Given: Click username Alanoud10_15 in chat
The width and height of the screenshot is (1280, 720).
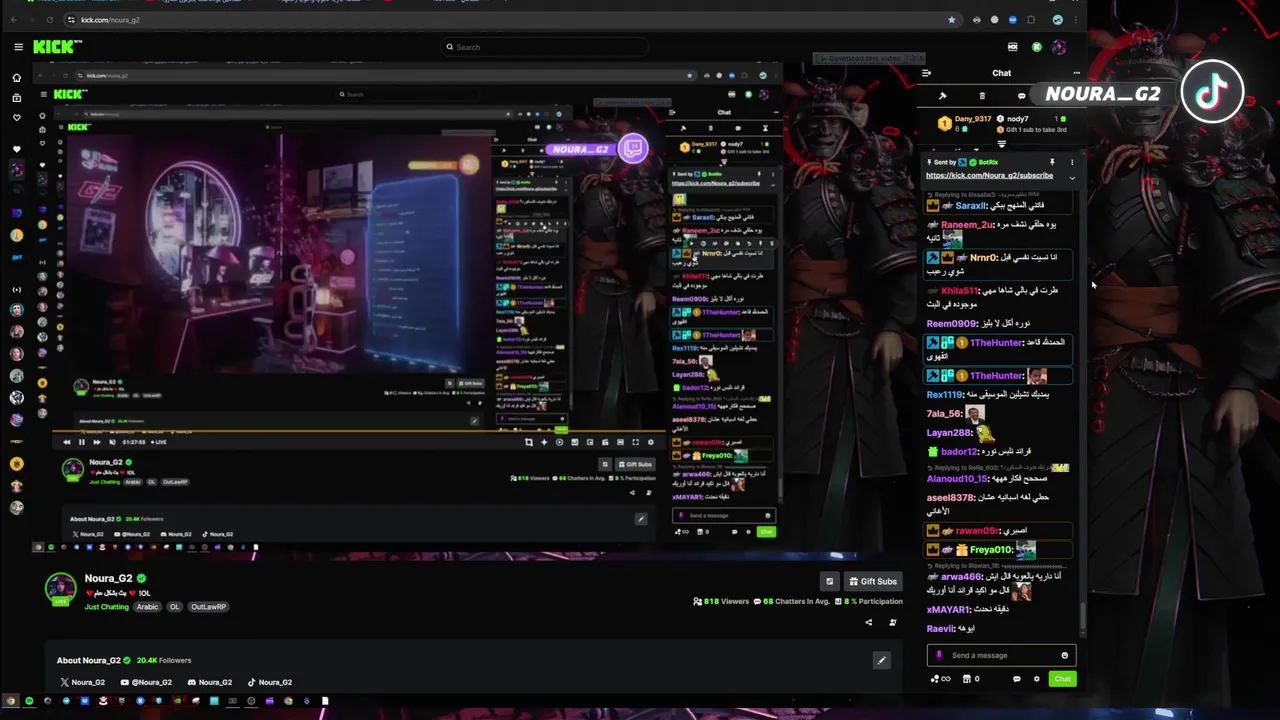Looking at the screenshot, I should (958, 479).
